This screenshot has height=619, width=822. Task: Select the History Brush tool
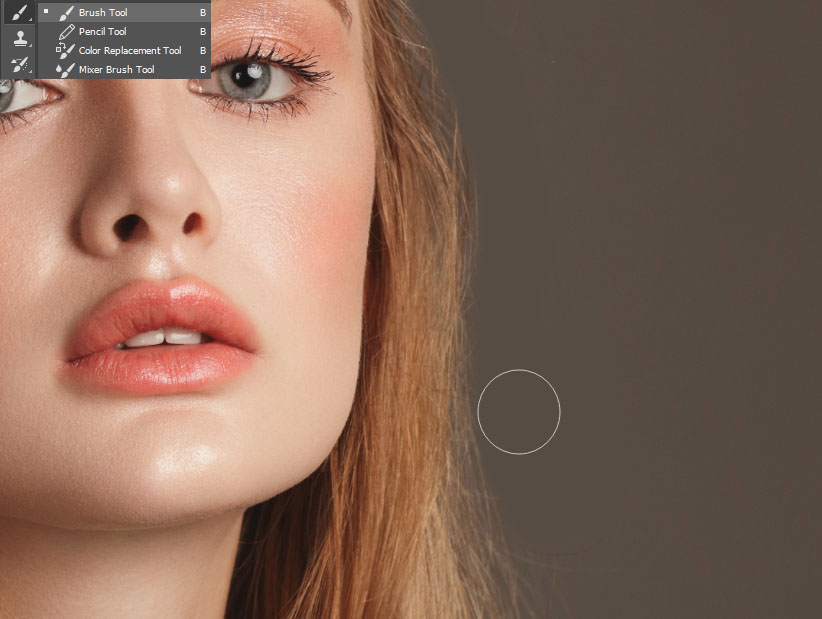click(x=18, y=64)
